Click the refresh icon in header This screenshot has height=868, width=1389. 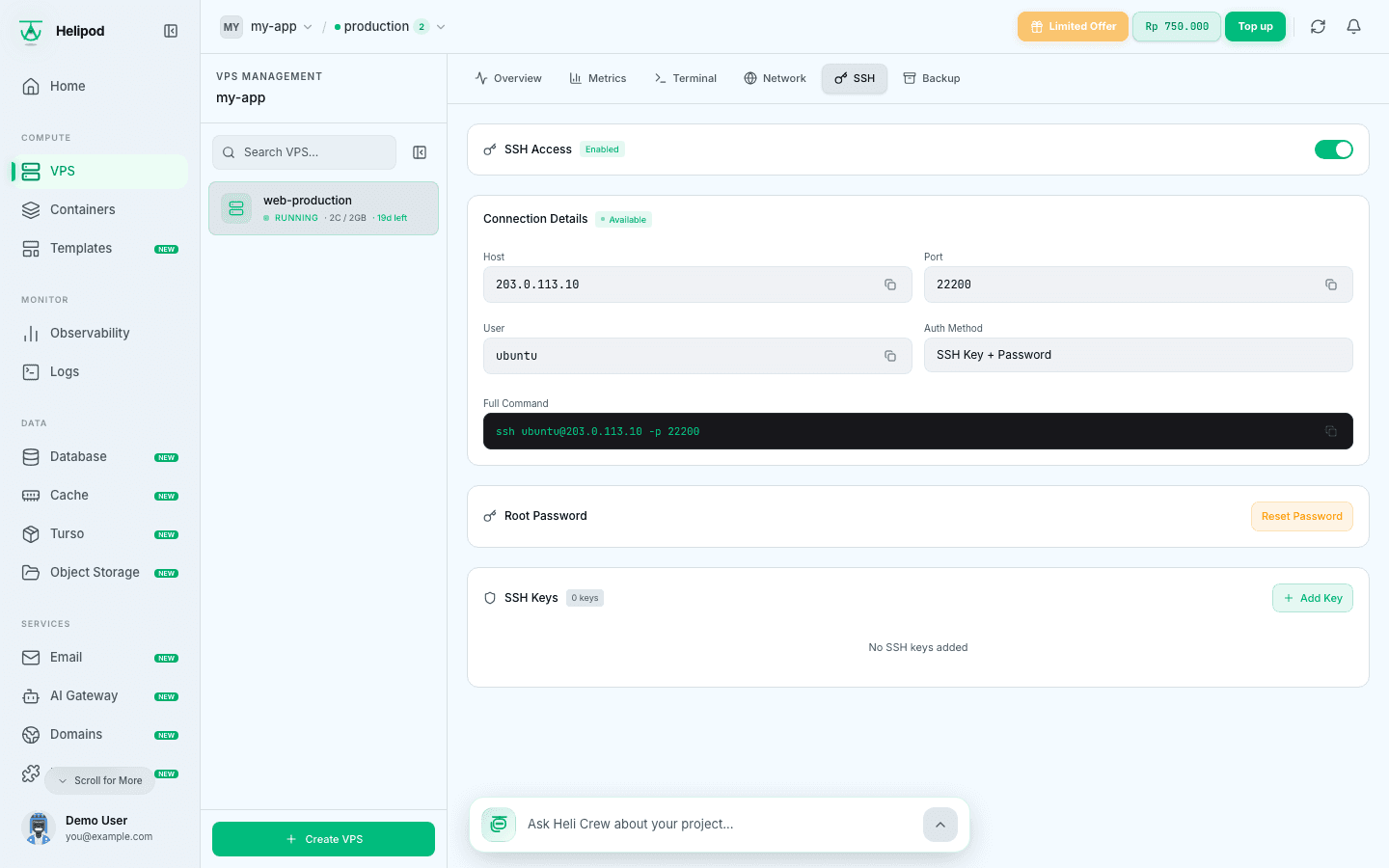coord(1318,27)
